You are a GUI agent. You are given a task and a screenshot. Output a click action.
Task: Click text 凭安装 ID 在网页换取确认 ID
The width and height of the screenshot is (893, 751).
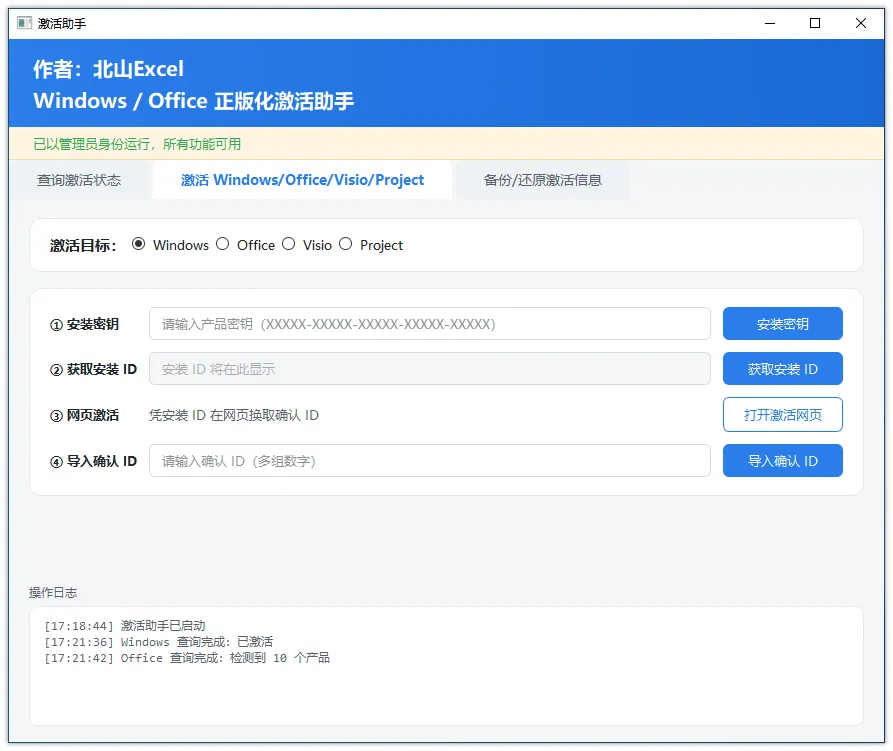coord(234,415)
